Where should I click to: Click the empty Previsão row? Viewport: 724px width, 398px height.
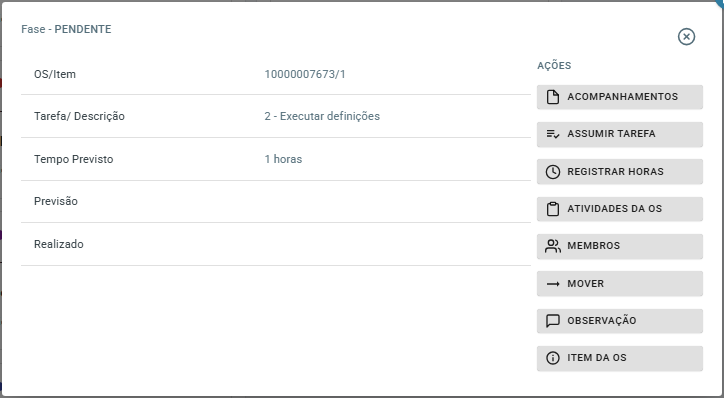pyautogui.click(x=276, y=201)
